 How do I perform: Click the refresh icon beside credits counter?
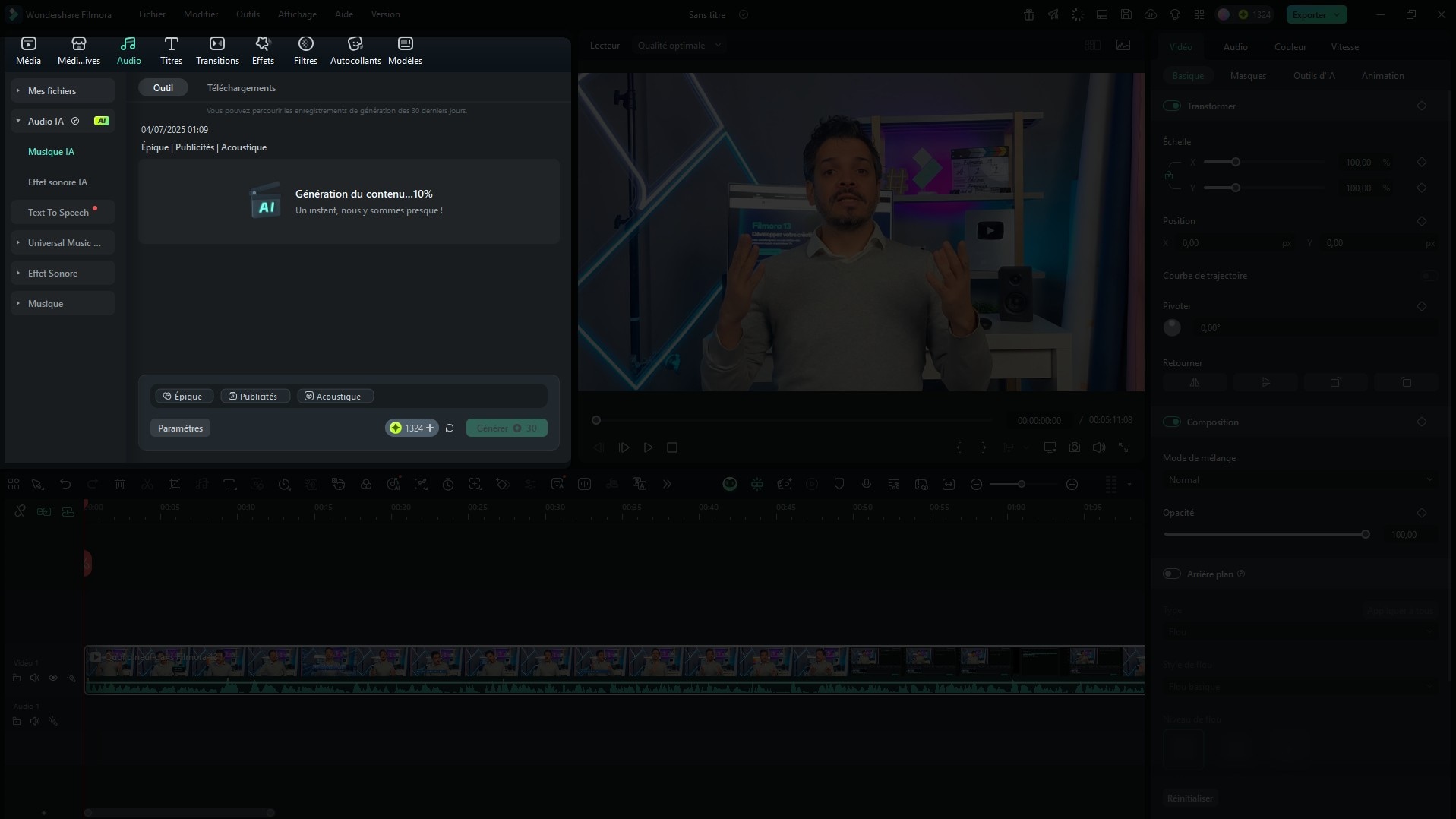(x=450, y=428)
